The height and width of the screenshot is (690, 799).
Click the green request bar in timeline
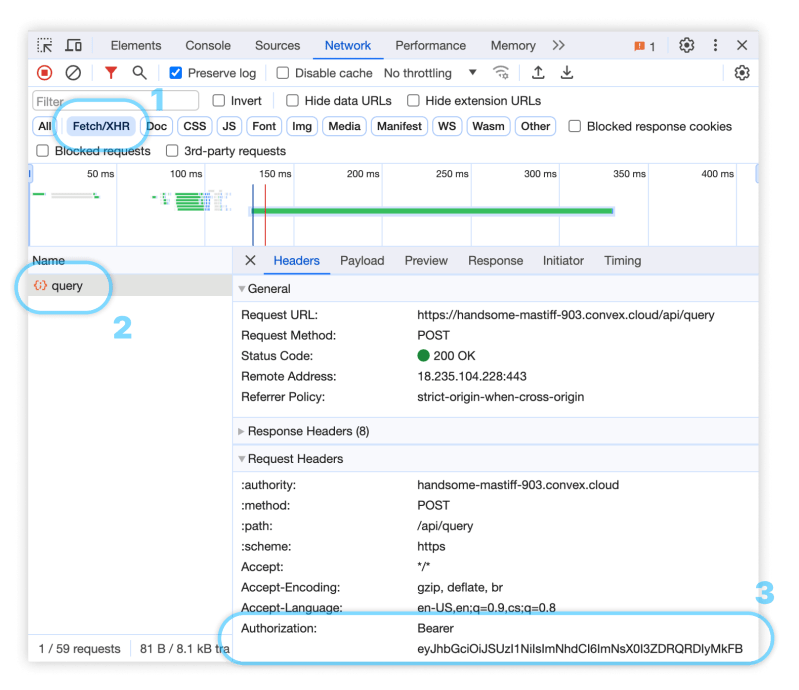[x=432, y=210]
